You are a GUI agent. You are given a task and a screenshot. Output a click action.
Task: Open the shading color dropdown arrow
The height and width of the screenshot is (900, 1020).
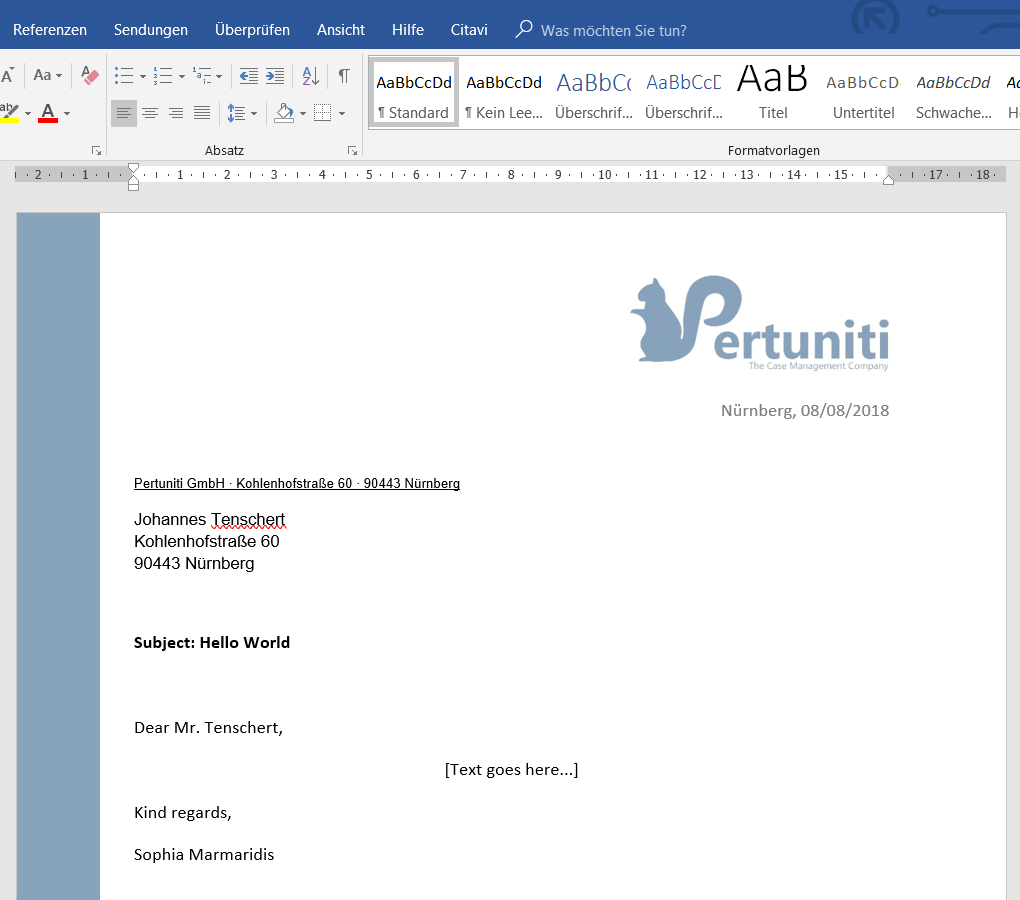[x=302, y=114]
